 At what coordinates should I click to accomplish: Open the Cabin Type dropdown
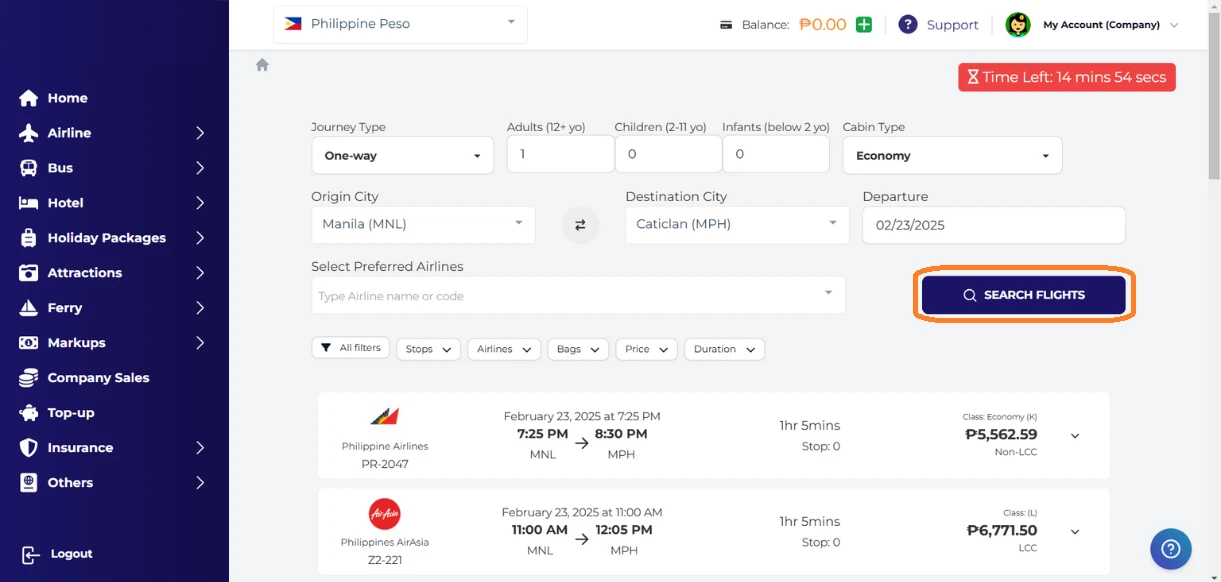coord(951,156)
